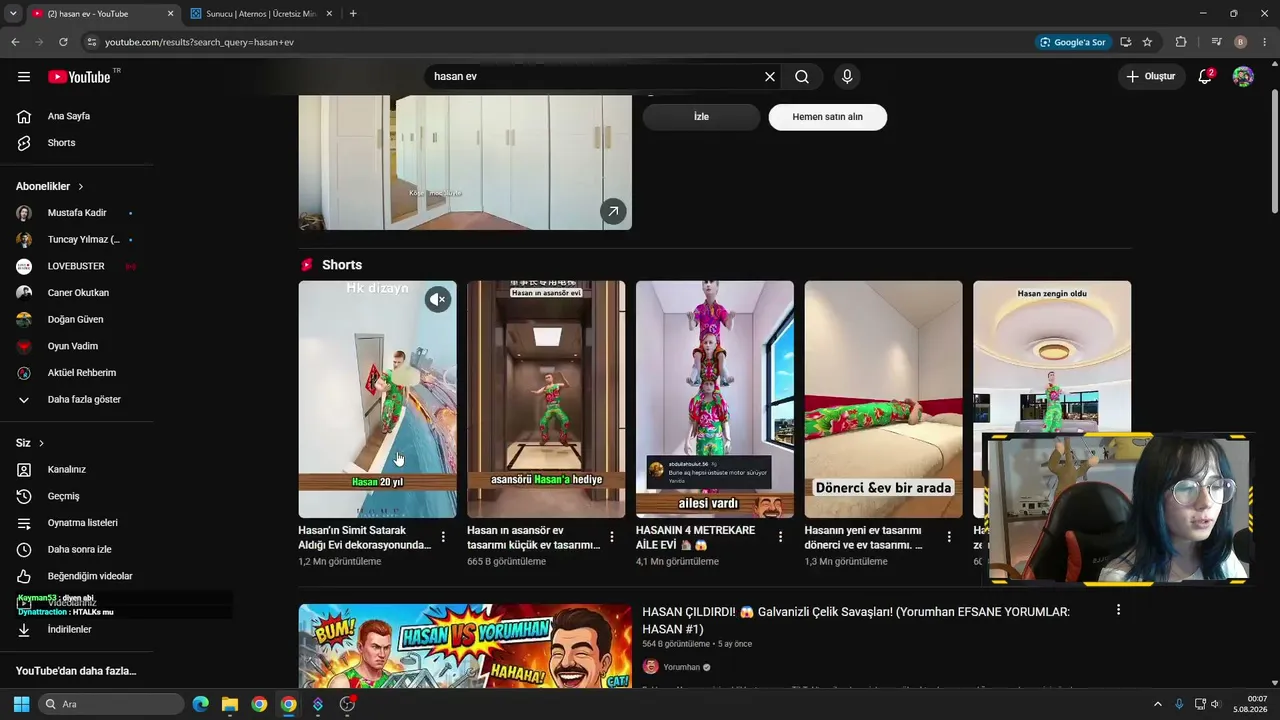Open options for HASAN ÇILDIRDI video
Viewport: 1280px width, 720px height.
1118,610
